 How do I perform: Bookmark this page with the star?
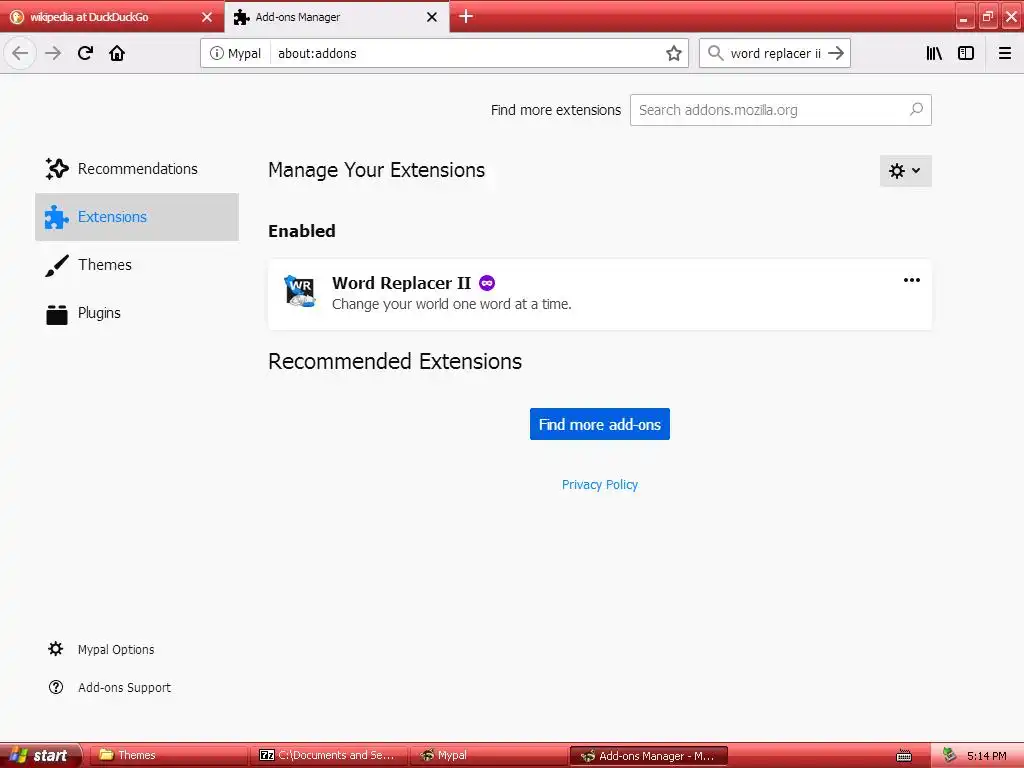tap(673, 53)
